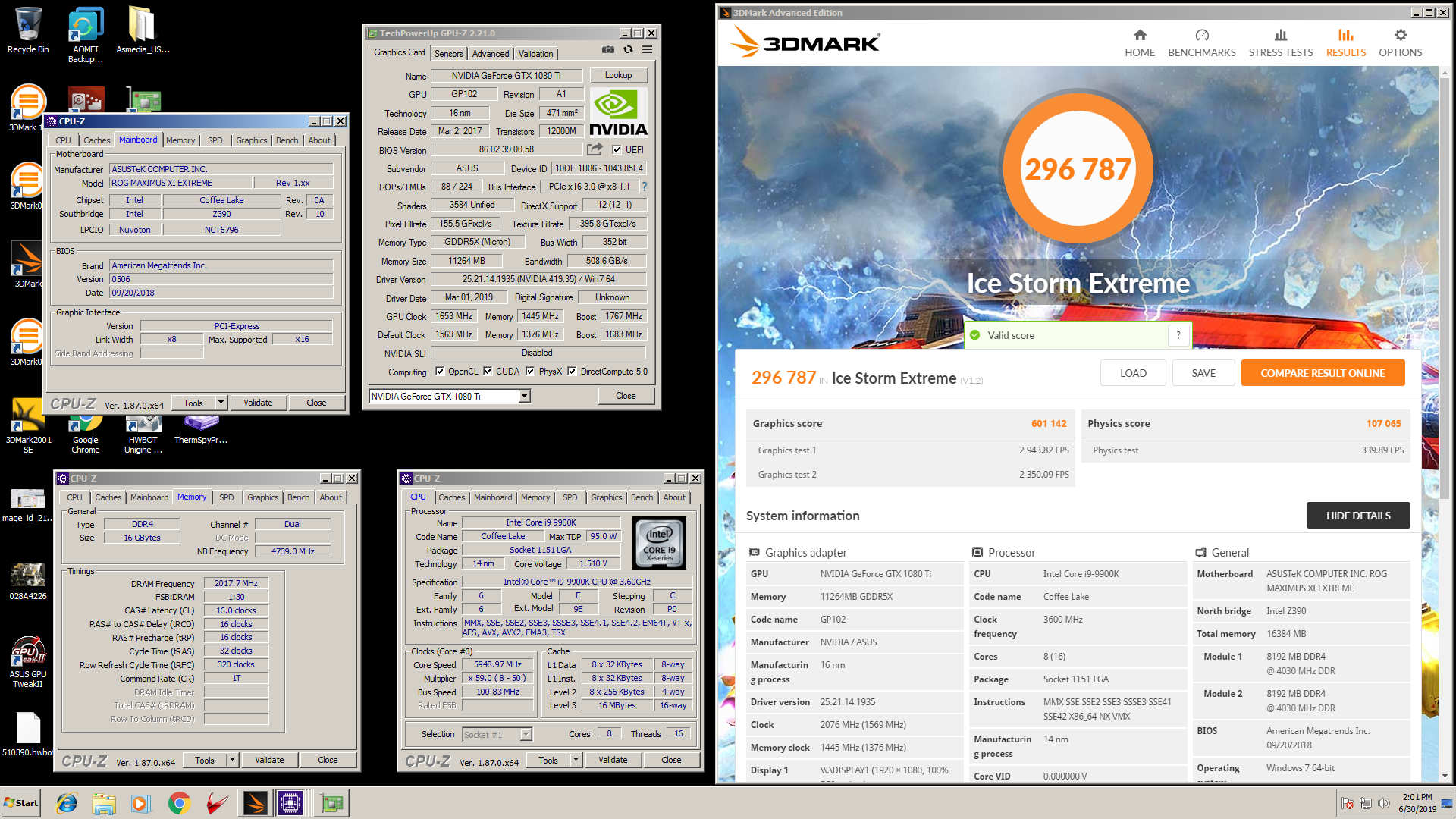
Task: Switch to CPU-Z taskbar button
Action: [x=290, y=803]
